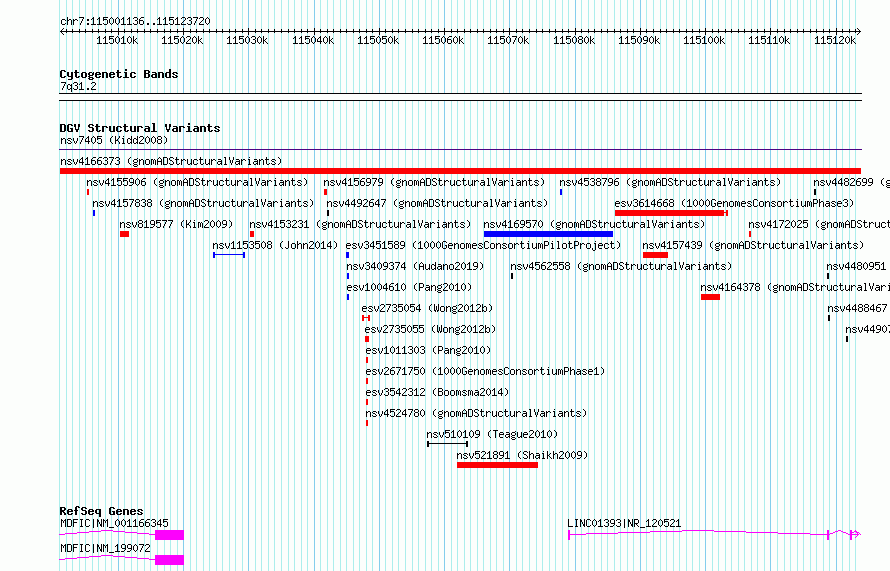
Task: Click the nsv4538796 variant label
Action: tap(670, 182)
